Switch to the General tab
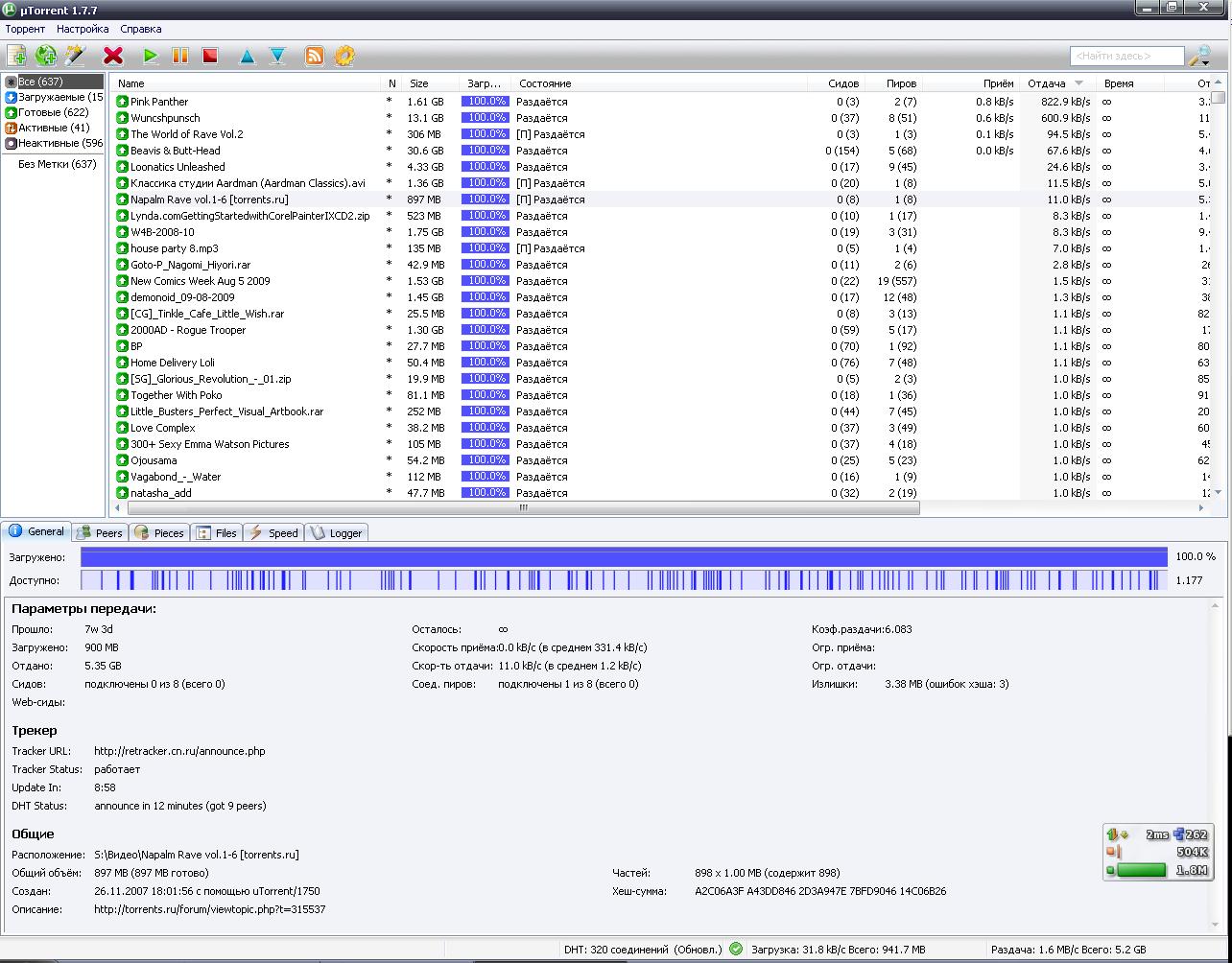 tap(36, 531)
